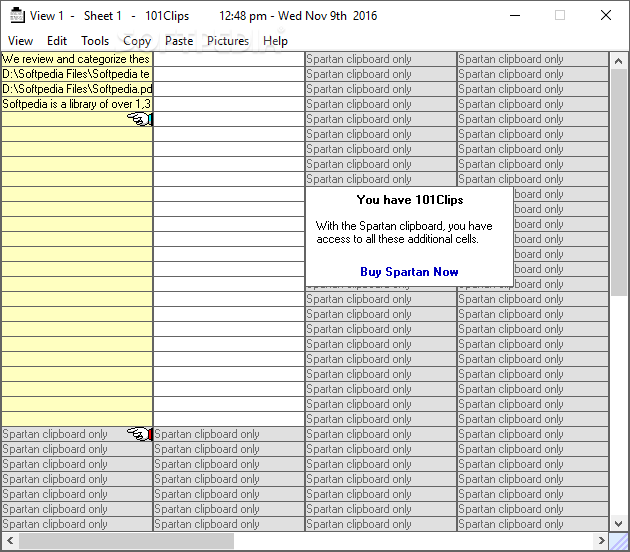Click the red-cuffed pointing hand marker
Screen dimensions: 630x552
point(139,434)
